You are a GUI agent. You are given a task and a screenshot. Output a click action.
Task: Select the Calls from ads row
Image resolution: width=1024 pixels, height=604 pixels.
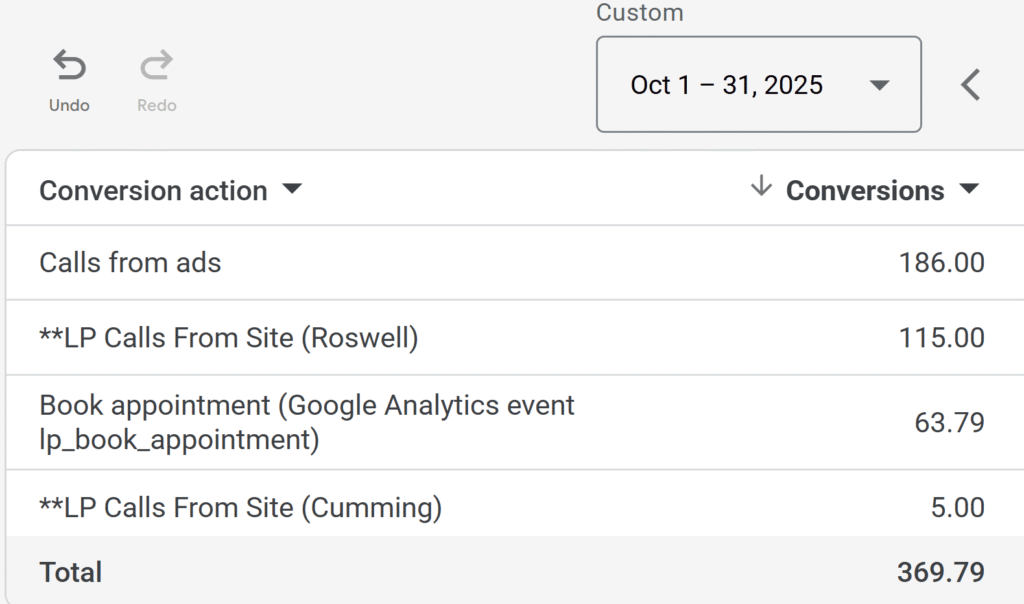pos(515,262)
